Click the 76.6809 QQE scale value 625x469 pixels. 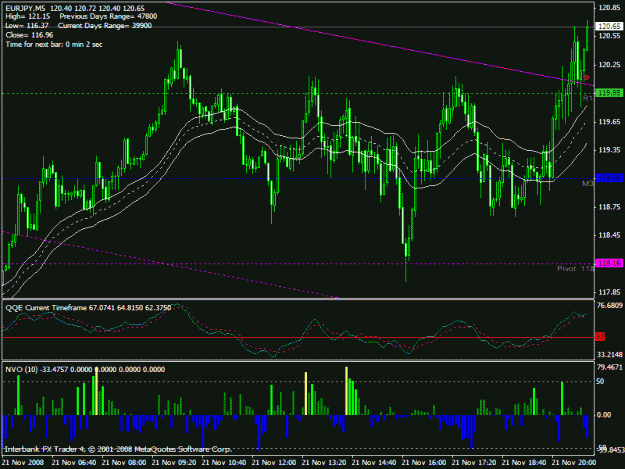coord(609,305)
